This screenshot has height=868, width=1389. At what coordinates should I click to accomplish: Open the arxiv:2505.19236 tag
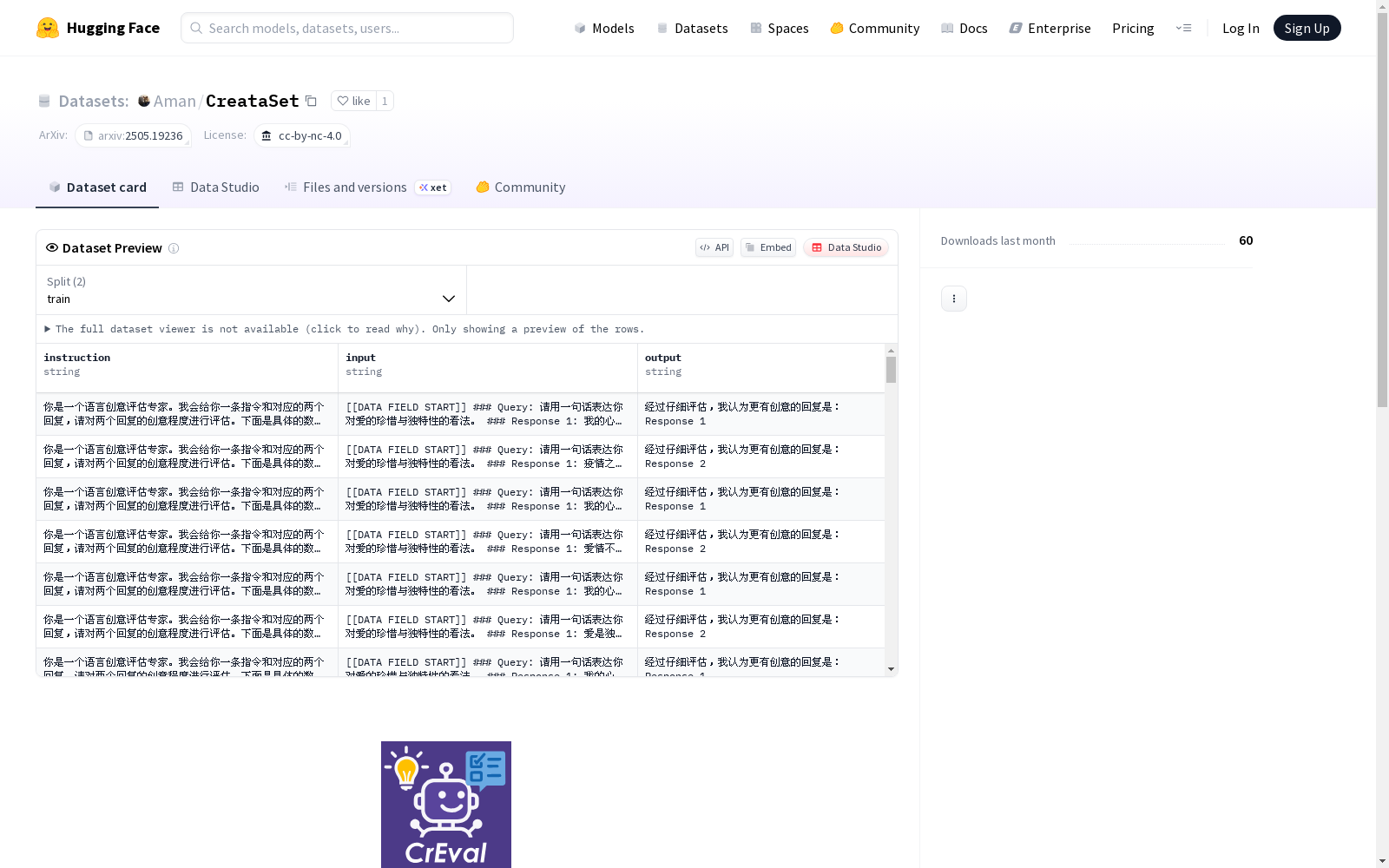(133, 135)
